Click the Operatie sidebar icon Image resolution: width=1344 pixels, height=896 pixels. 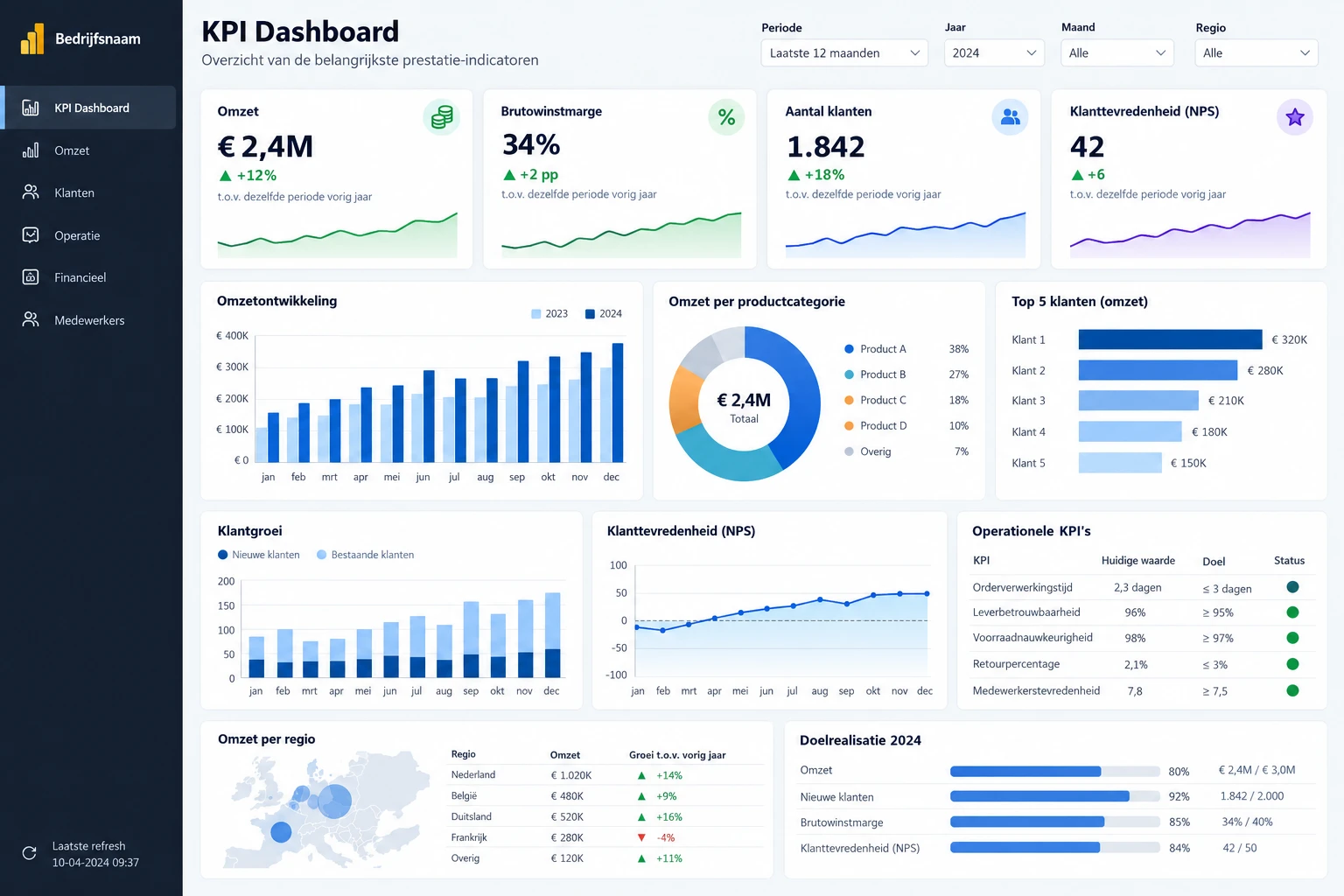pos(31,235)
